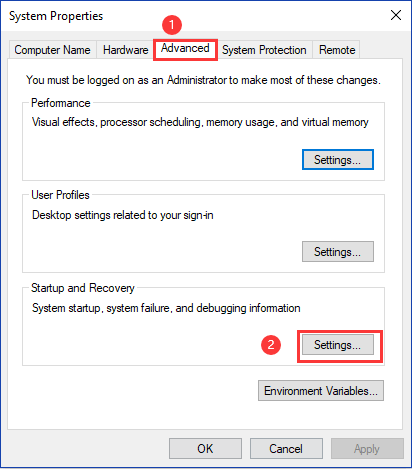This screenshot has width=412, height=469.
Task: Click the greyed-out Apply button
Action: (367, 449)
